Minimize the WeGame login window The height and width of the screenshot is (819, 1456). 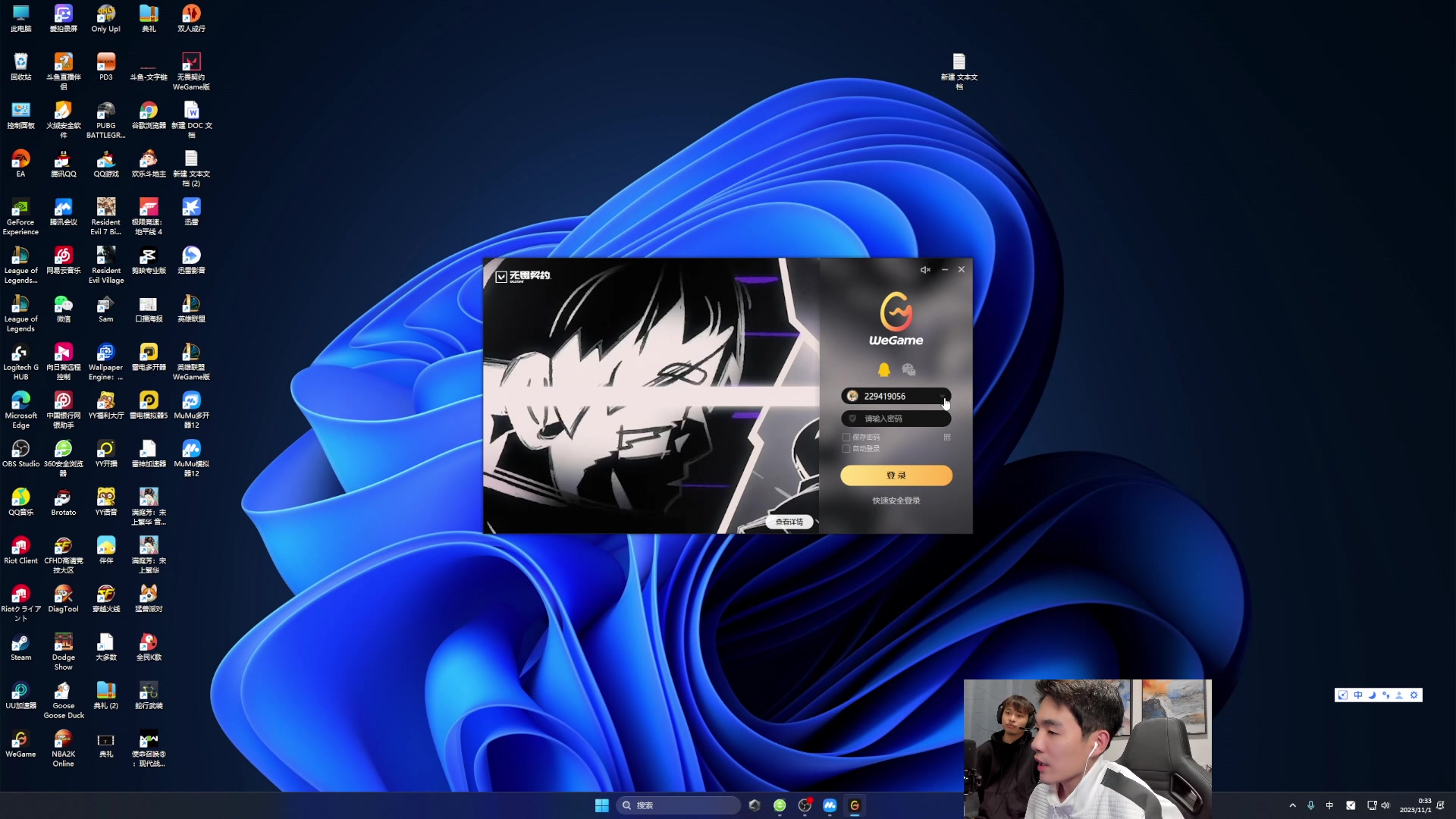coord(945,270)
